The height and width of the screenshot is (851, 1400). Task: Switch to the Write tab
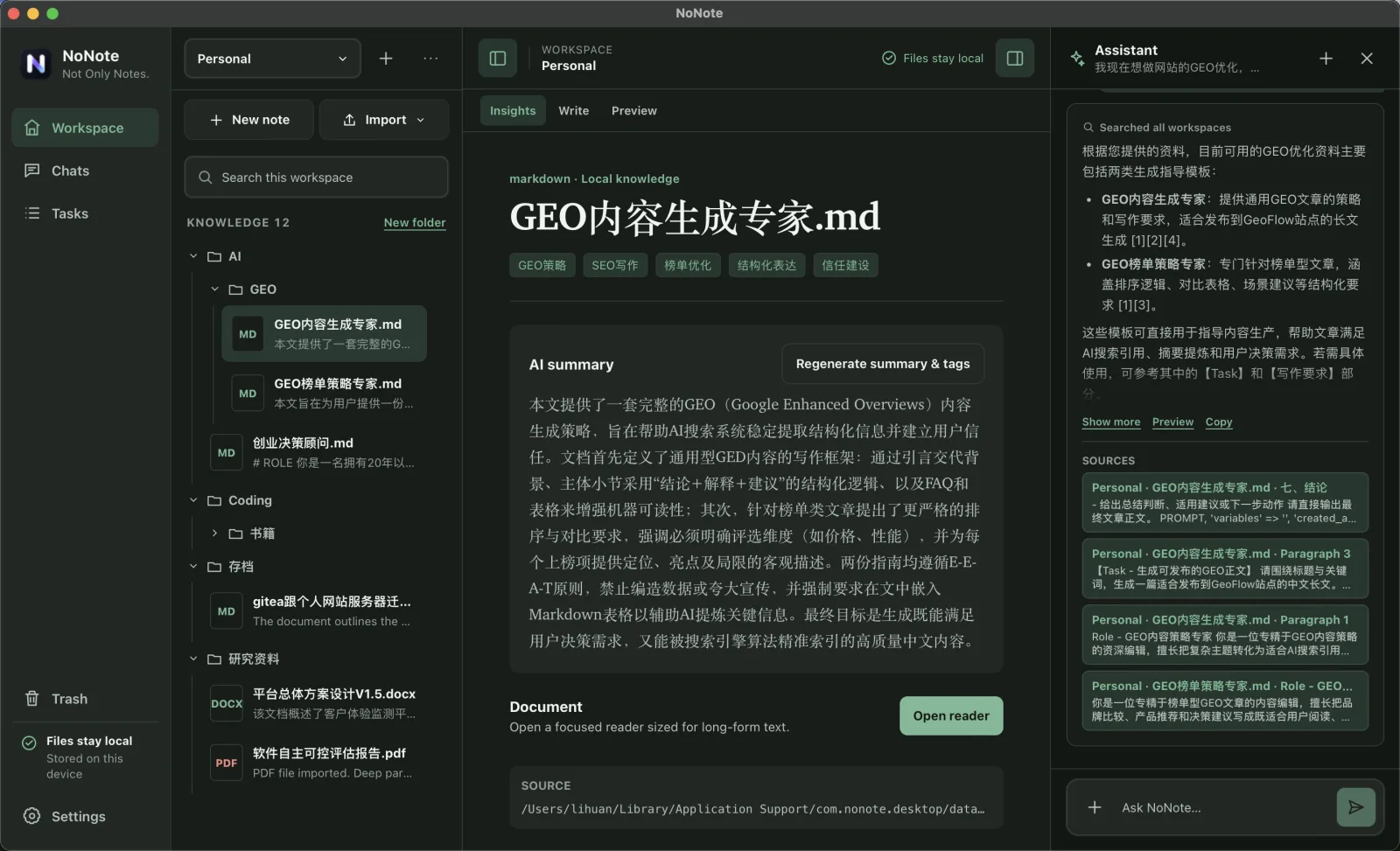point(573,111)
